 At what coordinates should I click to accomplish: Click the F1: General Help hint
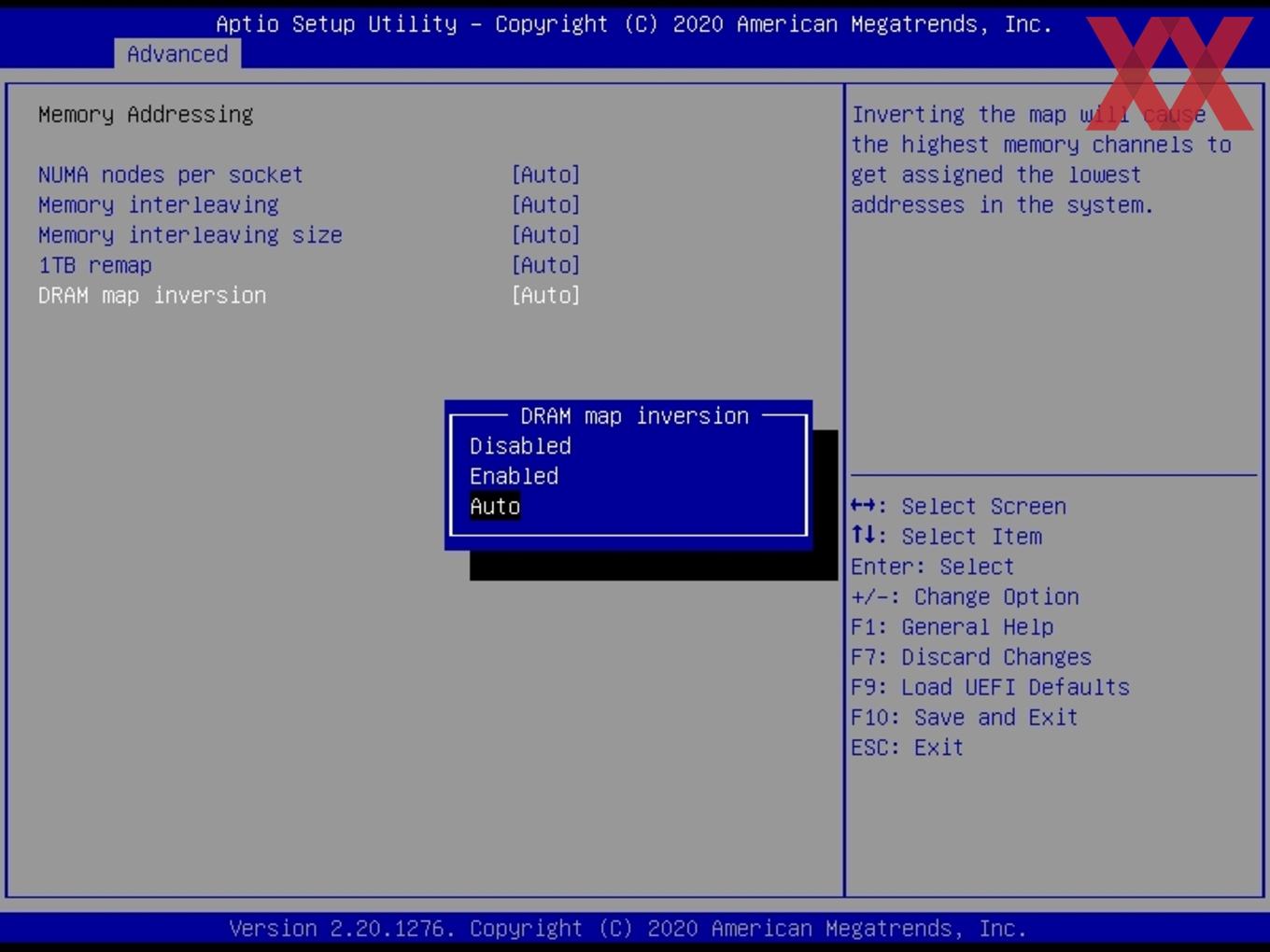[952, 627]
